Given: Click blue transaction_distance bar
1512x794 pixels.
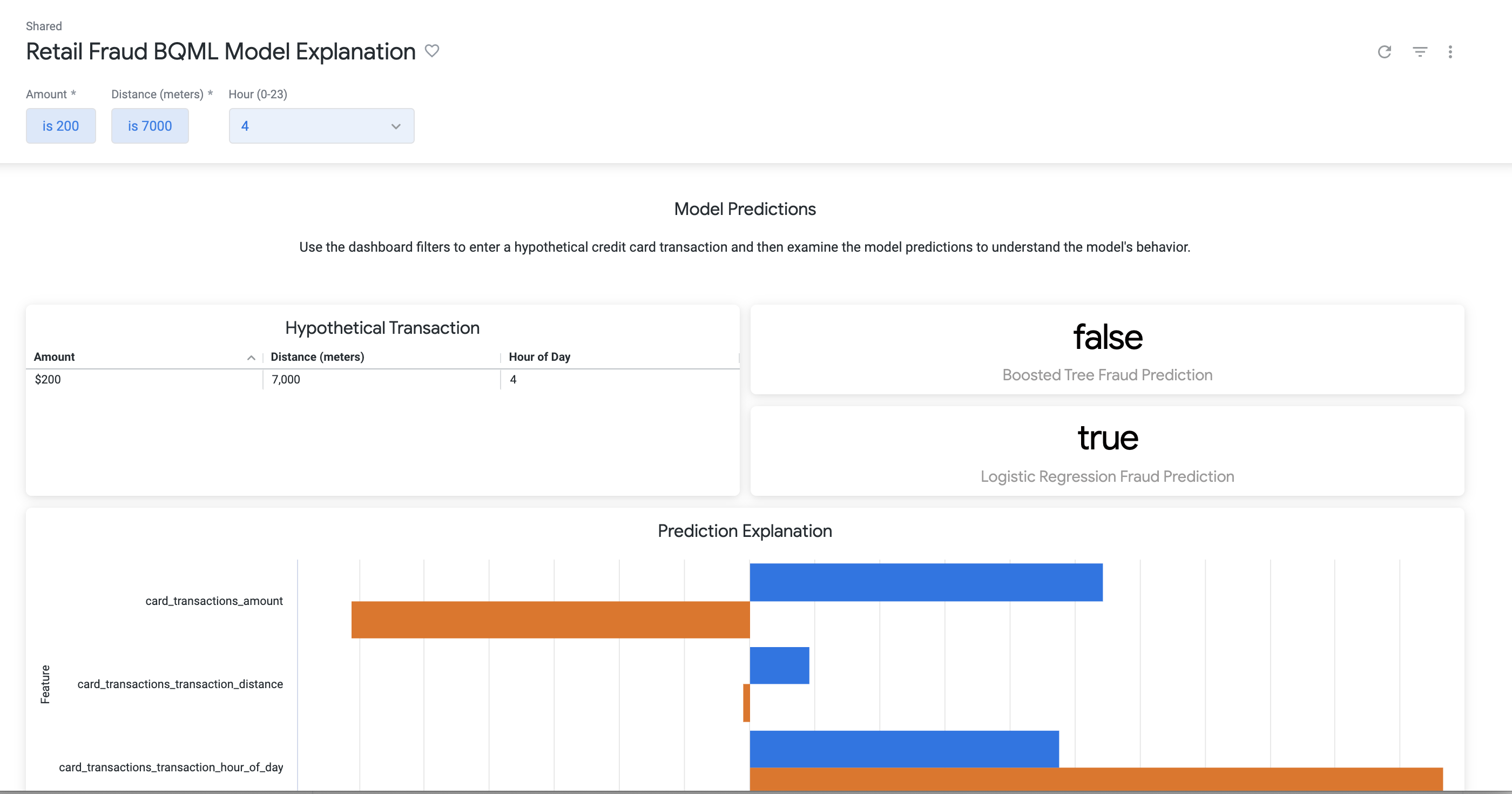Looking at the screenshot, I should 779,665.
